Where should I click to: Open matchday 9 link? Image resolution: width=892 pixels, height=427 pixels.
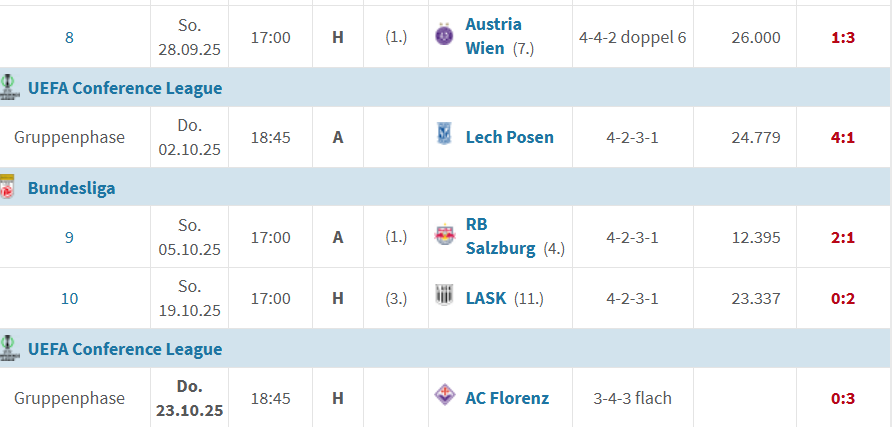coord(69,237)
